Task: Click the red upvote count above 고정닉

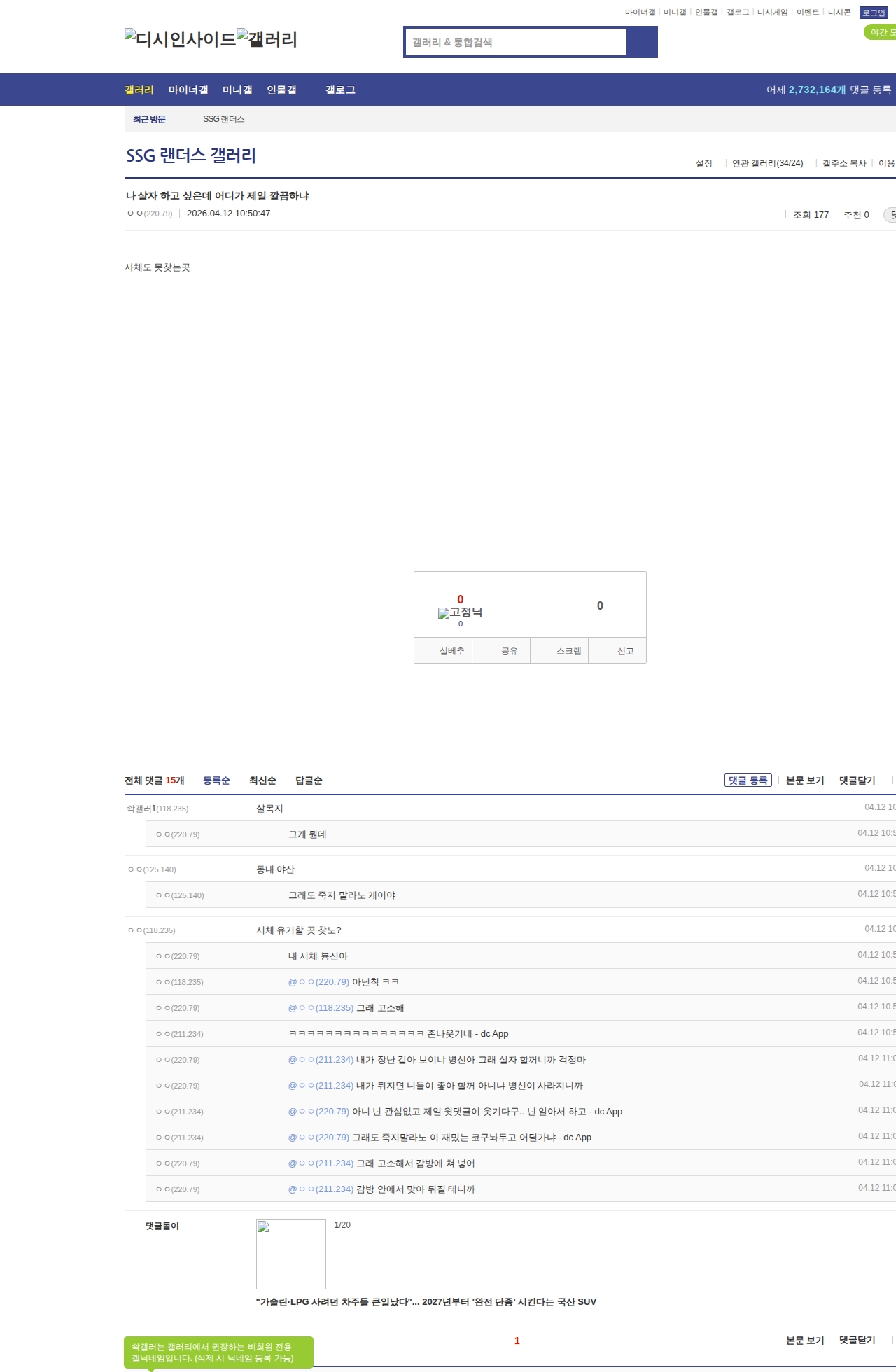Action: pos(461,599)
